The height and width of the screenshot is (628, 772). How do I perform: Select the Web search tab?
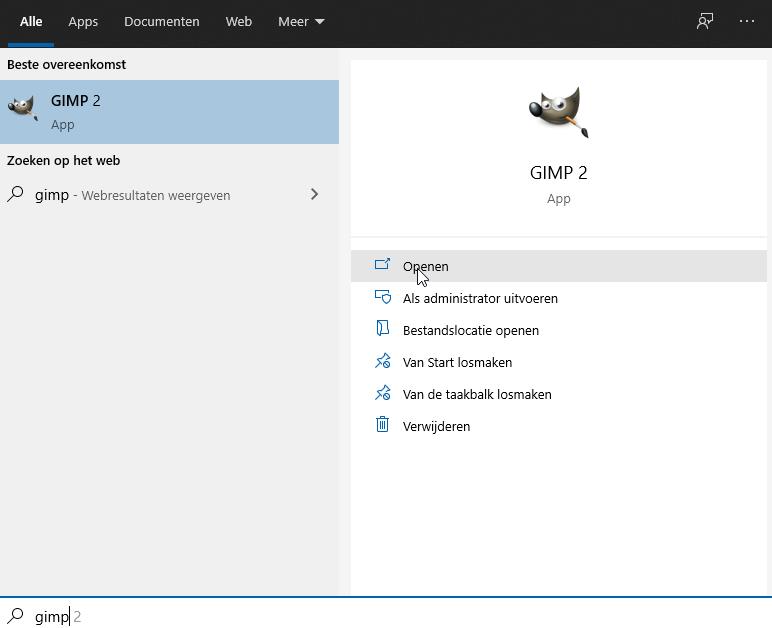pyautogui.click(x=238, y=21)
